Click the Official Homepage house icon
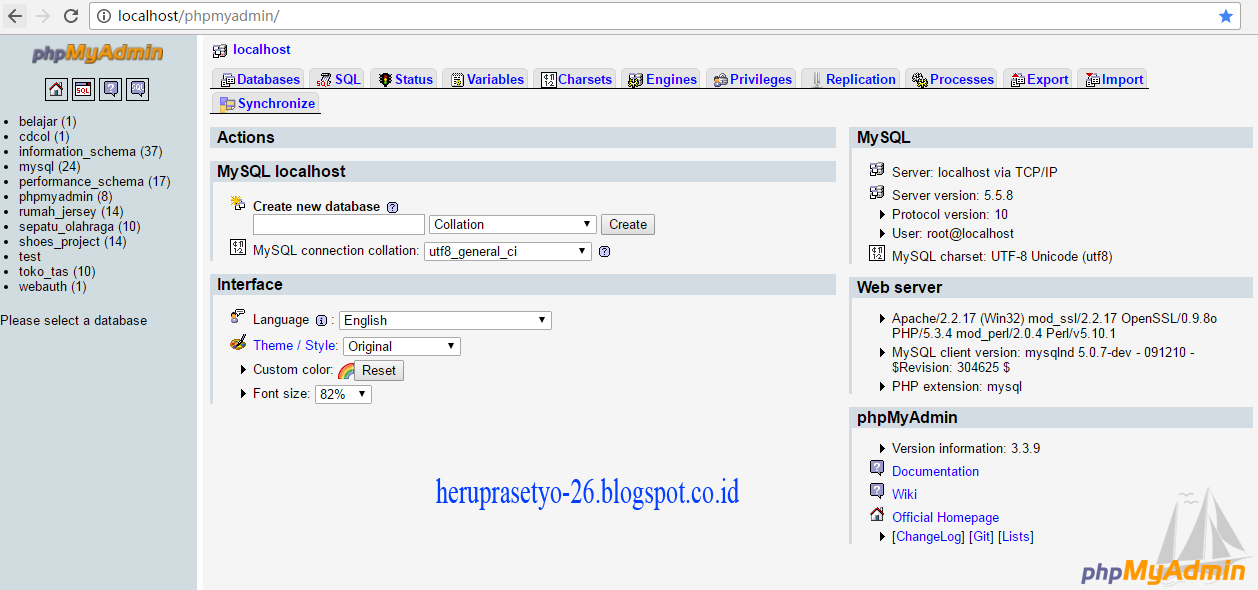Viewport: 1258px width, 590px height. pyautogui.click(x=877, y=516)
